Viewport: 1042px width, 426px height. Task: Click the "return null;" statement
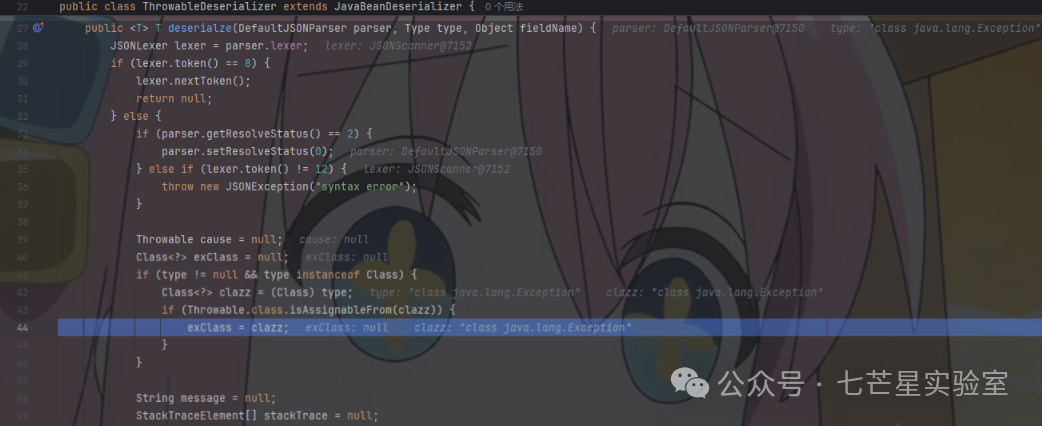[x=174, y=98]
